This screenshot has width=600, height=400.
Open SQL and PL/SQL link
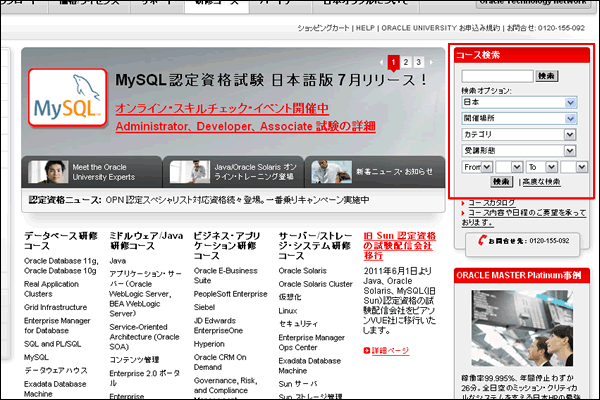52,344
